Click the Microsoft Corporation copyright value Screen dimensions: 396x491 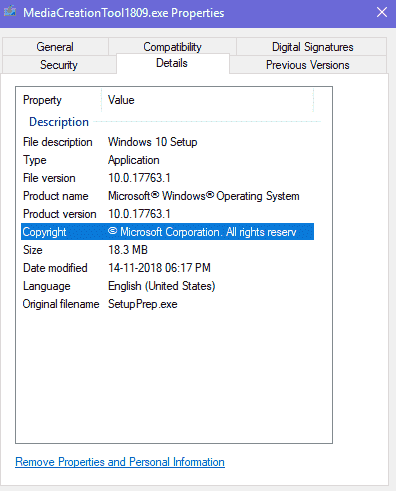click(202, 232)
